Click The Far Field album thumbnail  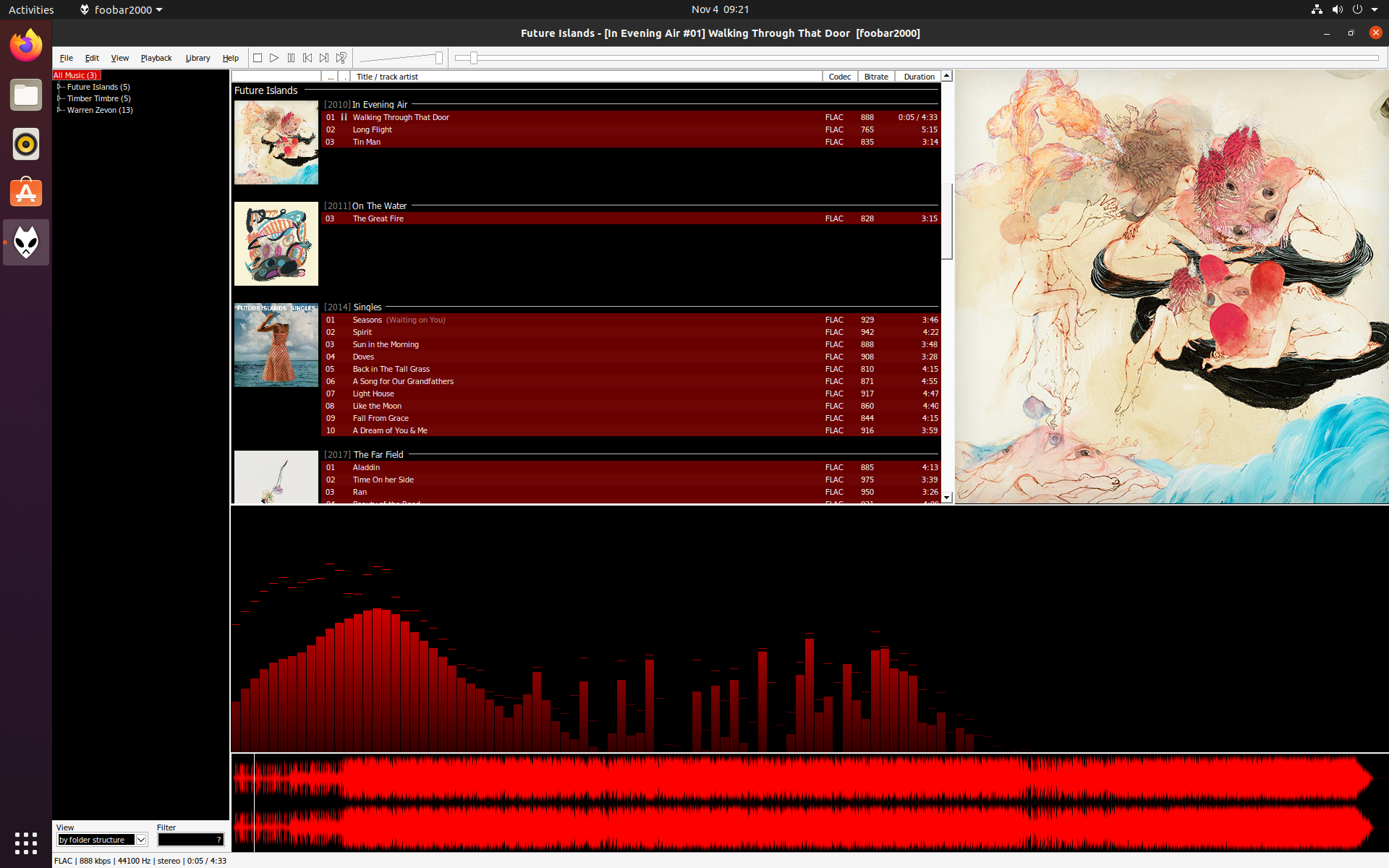tap(276, 477)
